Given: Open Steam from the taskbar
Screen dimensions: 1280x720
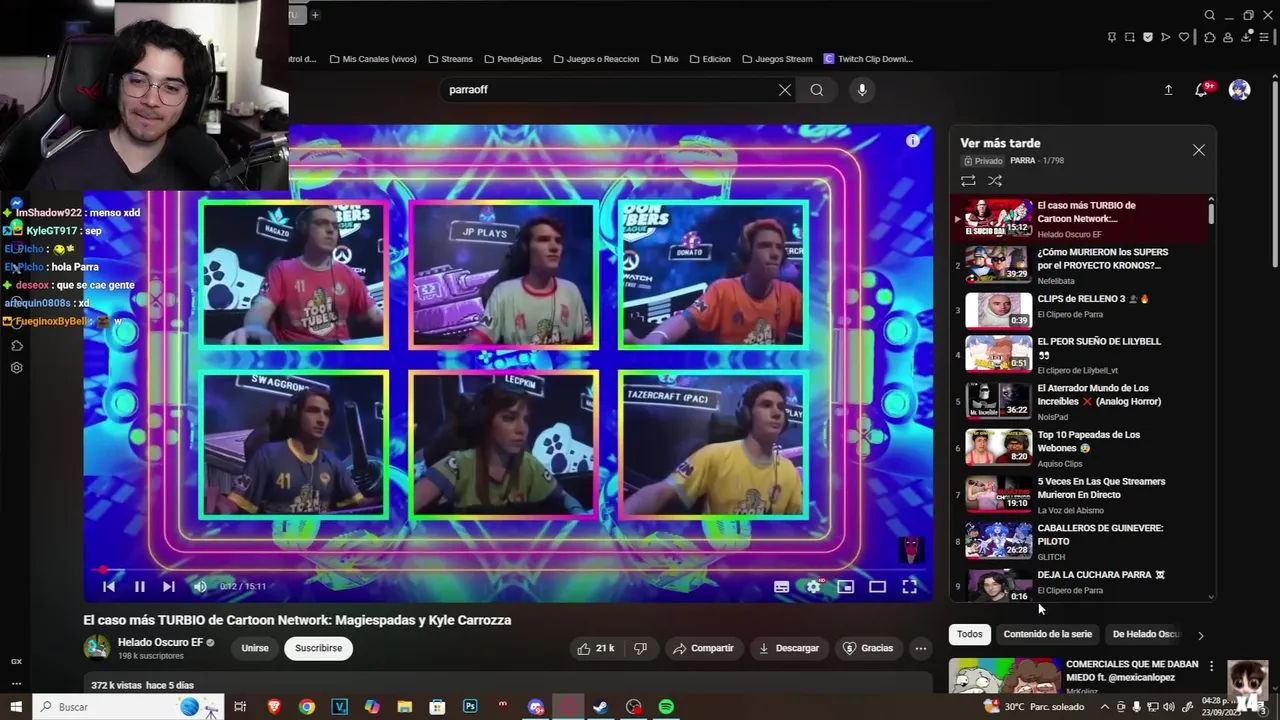Looking at the screenshot, I should 601,707.
